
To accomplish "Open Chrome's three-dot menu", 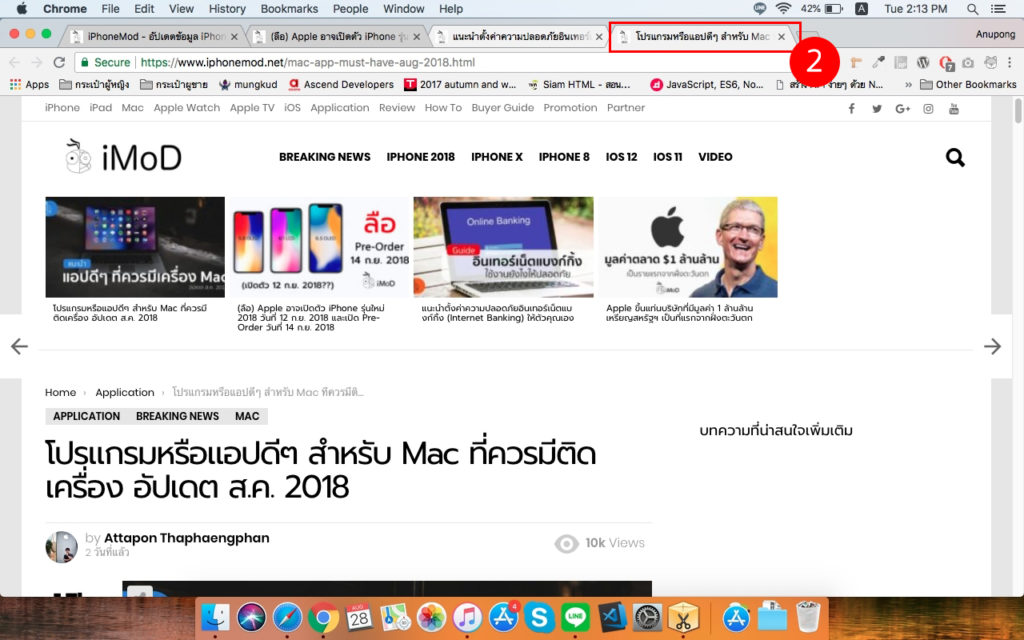I will tap(1009, 61).
